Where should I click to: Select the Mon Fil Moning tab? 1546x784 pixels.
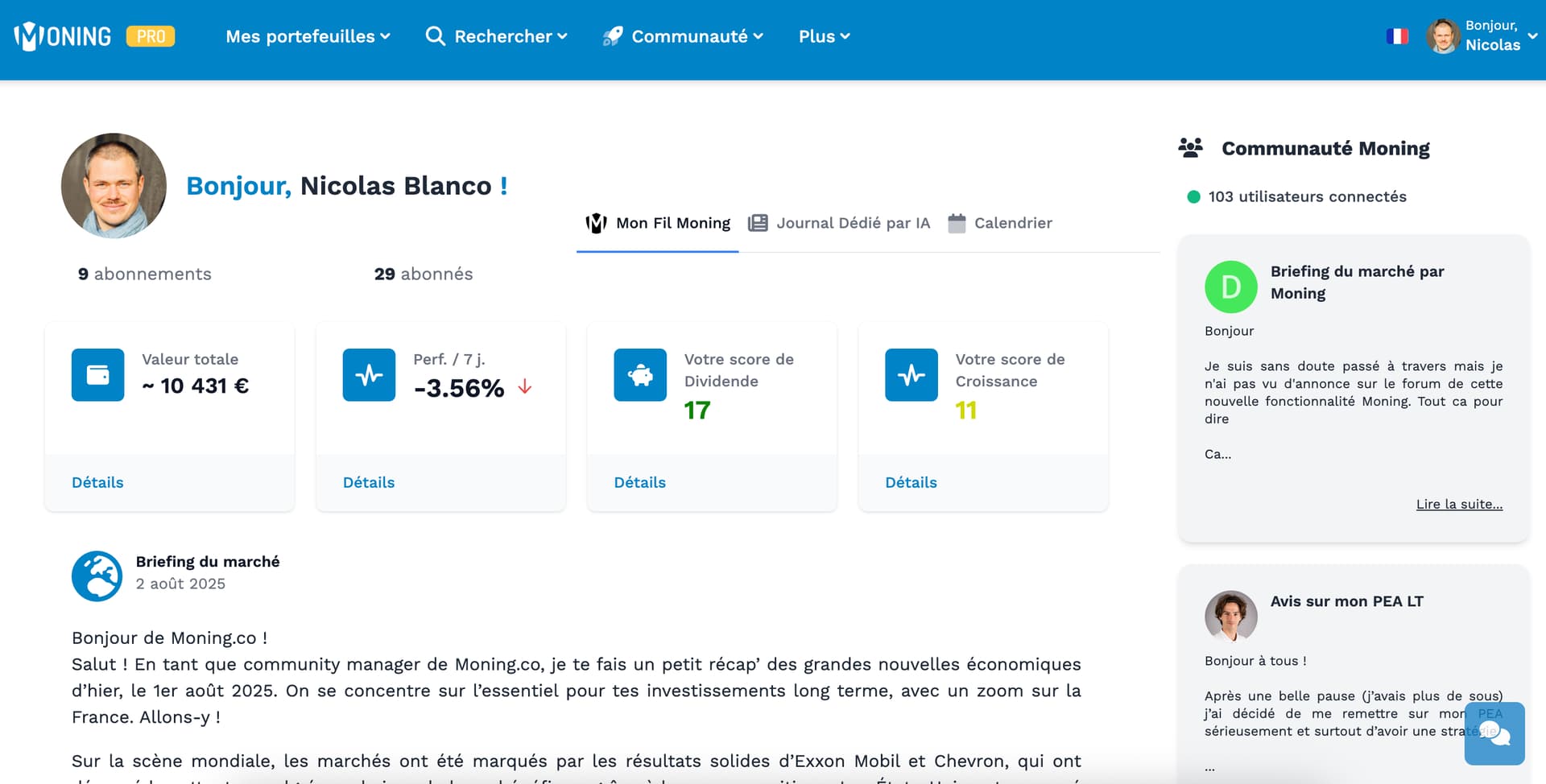click(x=658, y=223)
